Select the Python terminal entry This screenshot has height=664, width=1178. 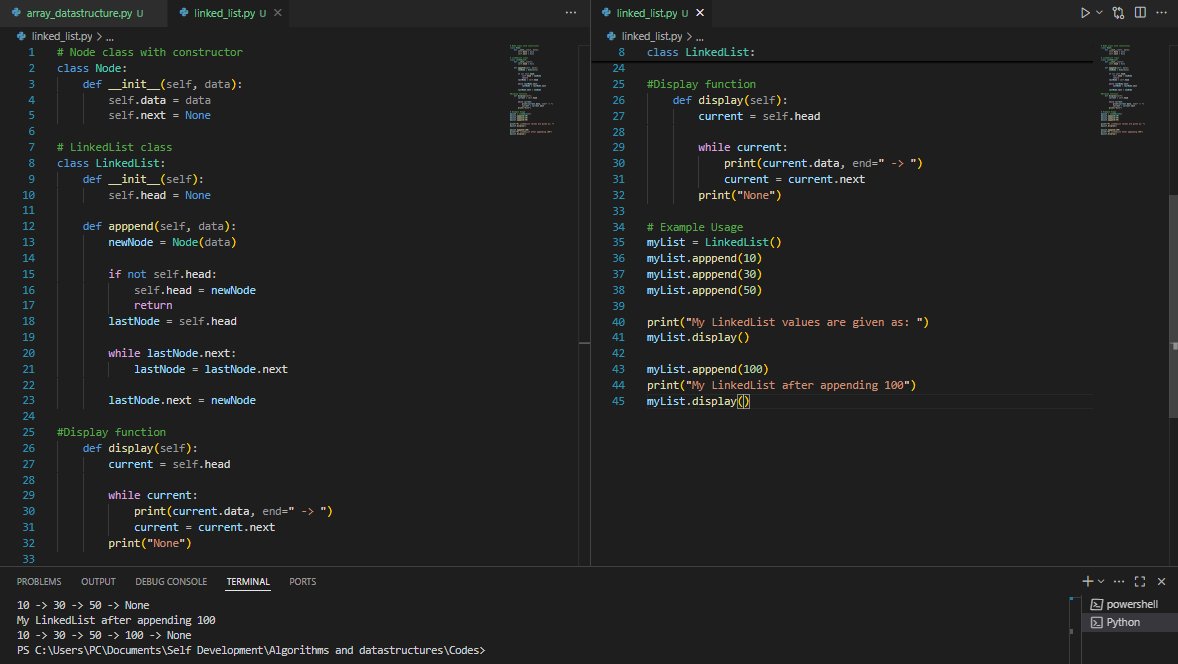tap(1129, 622)
